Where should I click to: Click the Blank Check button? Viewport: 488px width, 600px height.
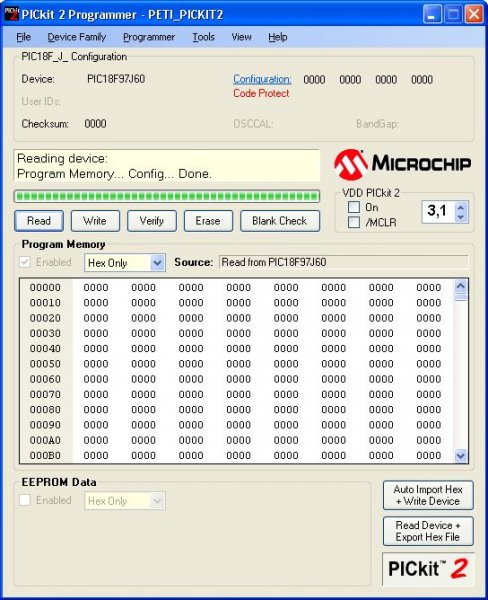click(x=280, y=221)
